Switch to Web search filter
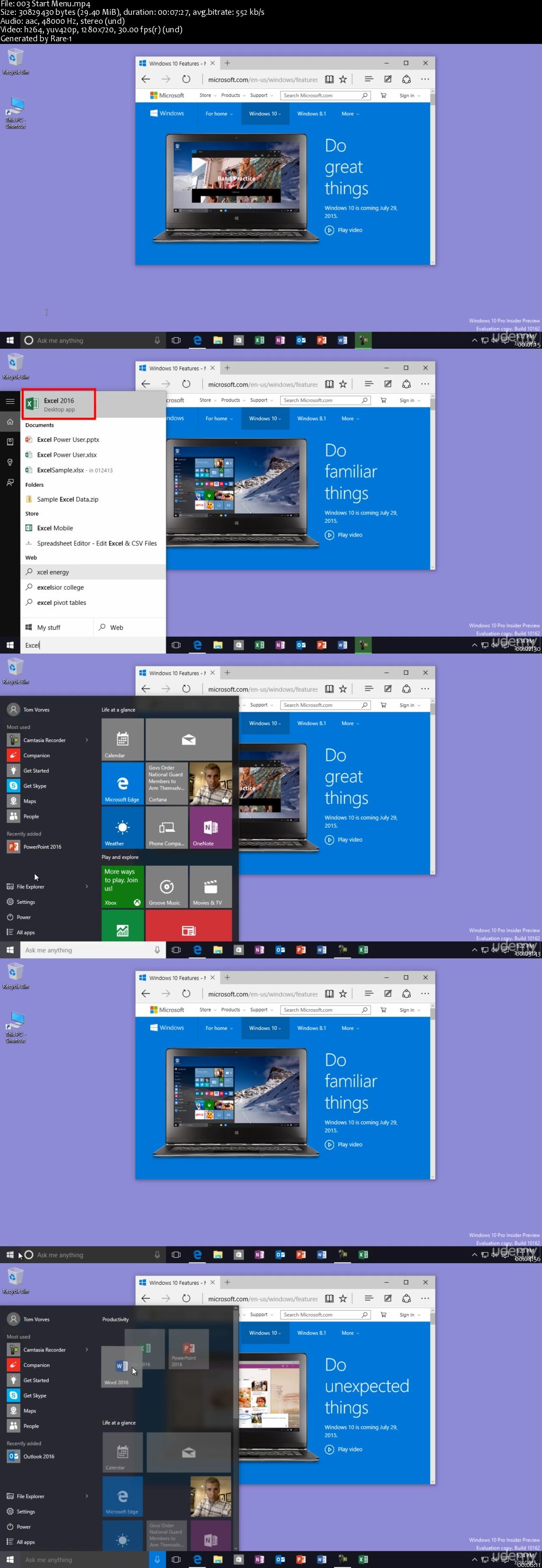 pyautogui.click(x=130, y=627)
